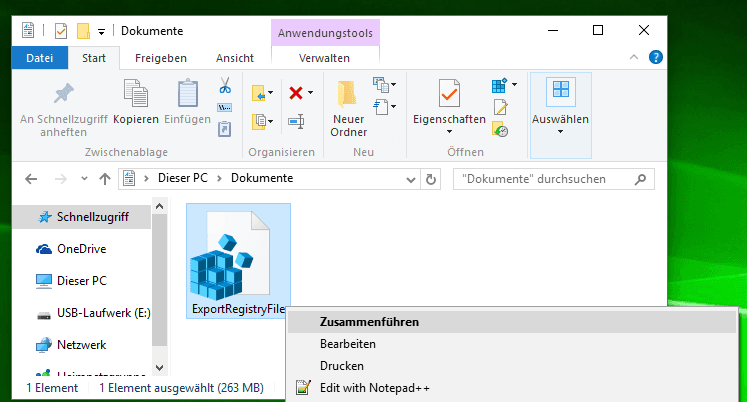This screenshot has width=747, height=402.
Task: Click the document icon at title bar left
Action: [28, 30]
